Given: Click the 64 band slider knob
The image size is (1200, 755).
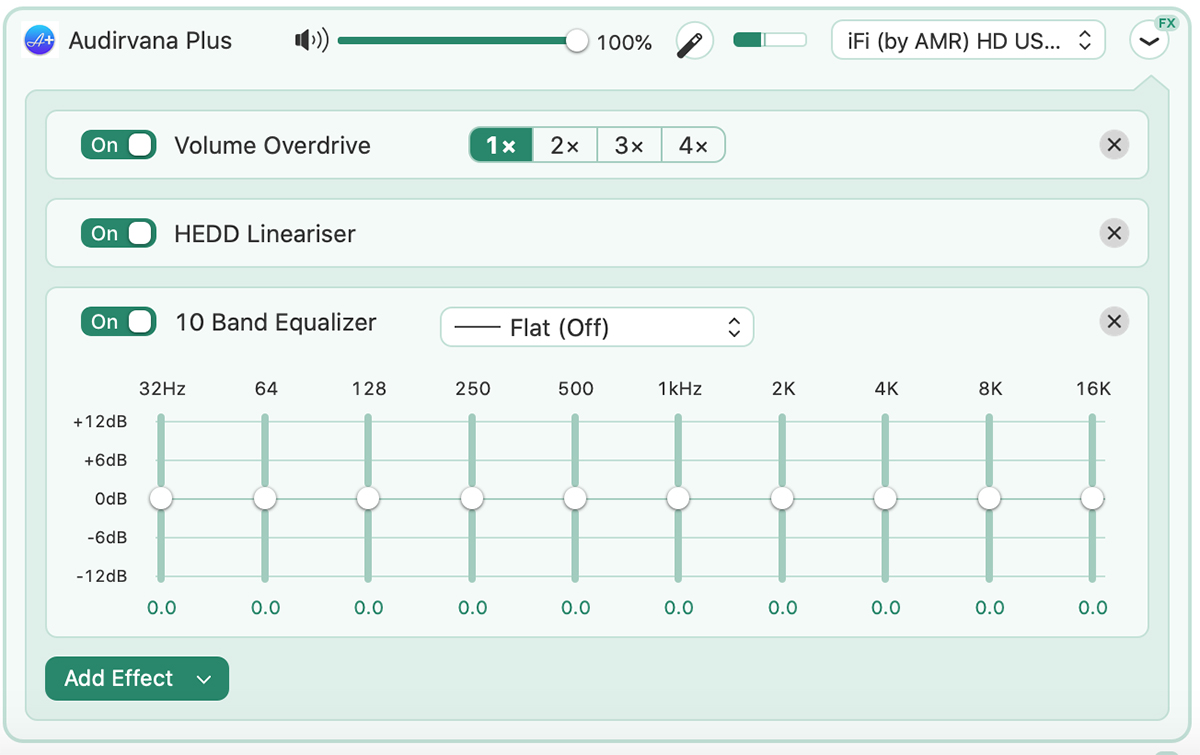Looking at the screenshot, I should click(x=265, y=498).
